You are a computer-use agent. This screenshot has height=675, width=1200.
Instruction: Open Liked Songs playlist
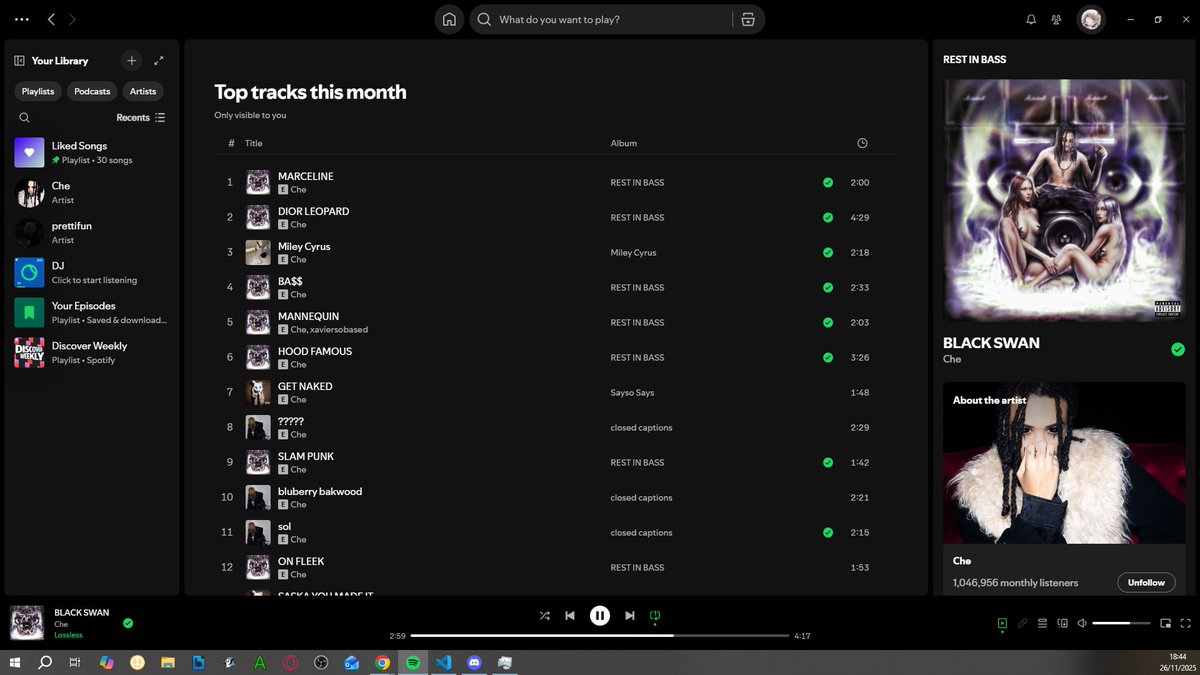(x=92, y=153)
